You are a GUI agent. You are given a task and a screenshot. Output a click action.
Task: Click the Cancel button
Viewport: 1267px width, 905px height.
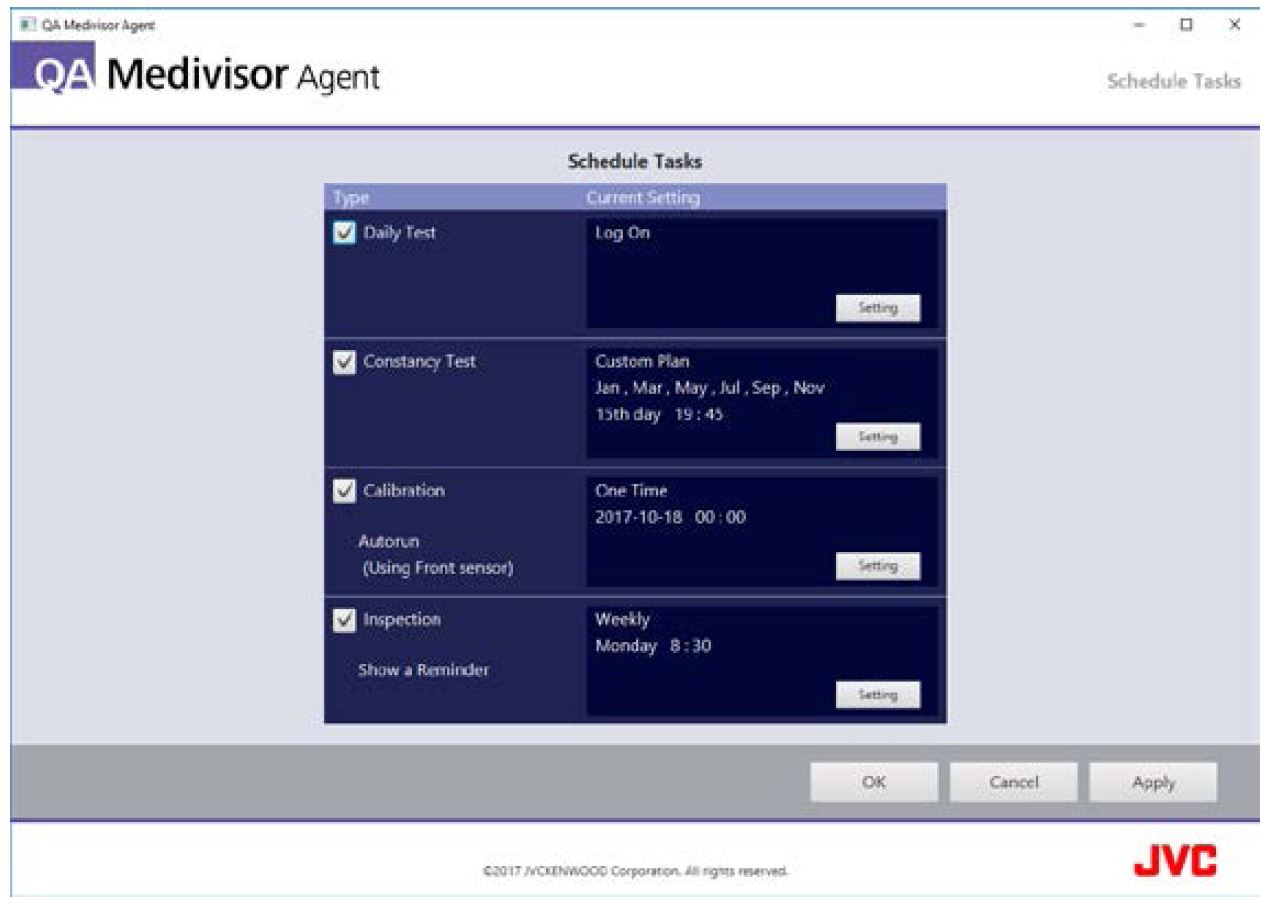click(1013, 782)
